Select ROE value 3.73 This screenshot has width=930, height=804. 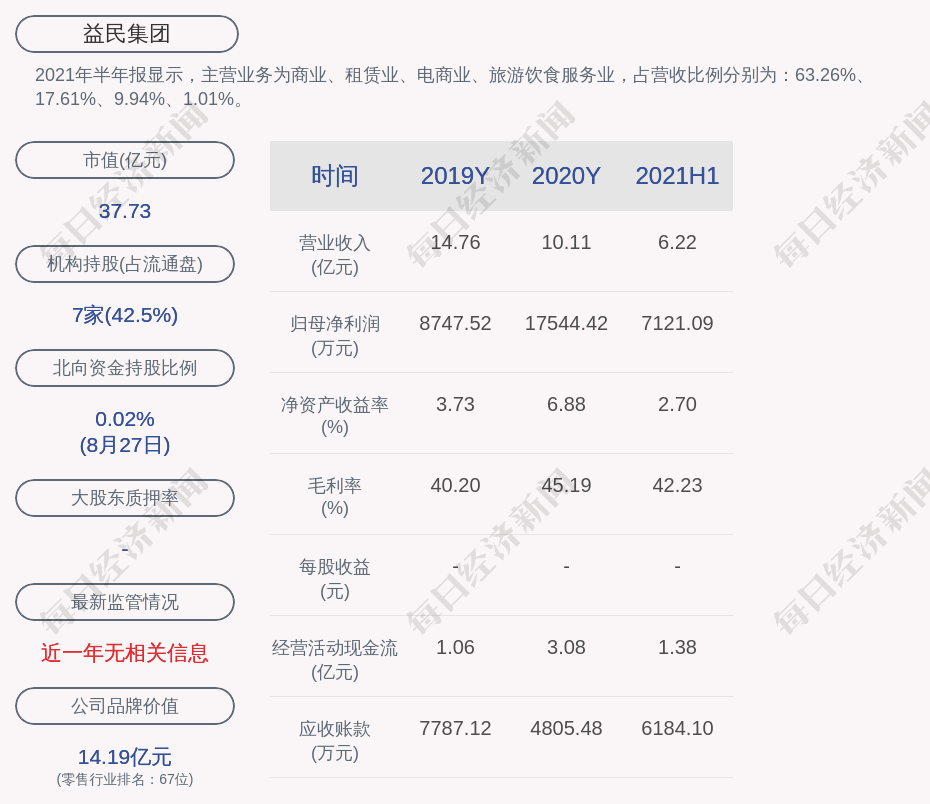(x=455, y=404)
